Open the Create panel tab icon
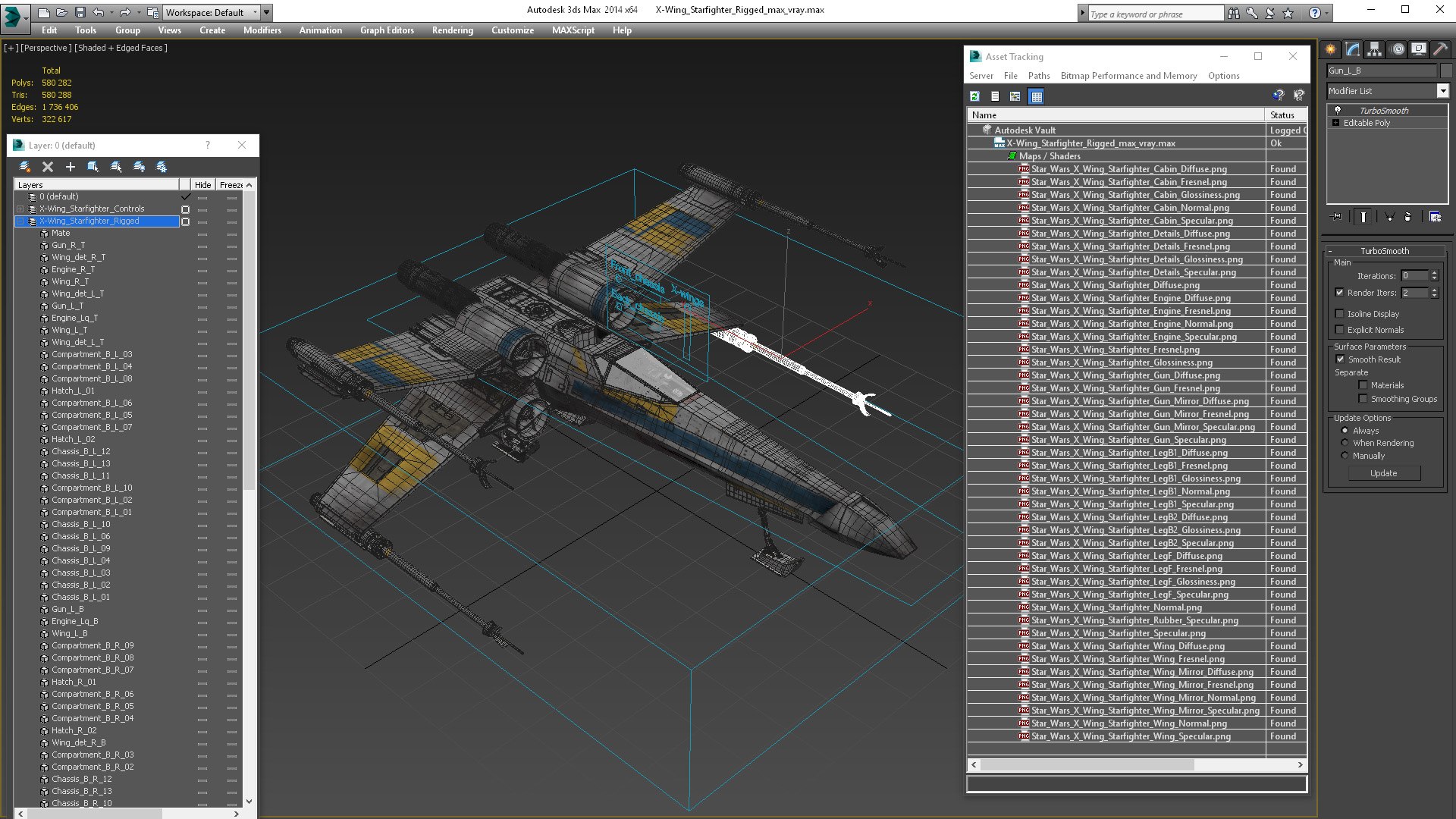Image resolution: width=1456 pixels, height=819 pixels. tap(1331, 49)
